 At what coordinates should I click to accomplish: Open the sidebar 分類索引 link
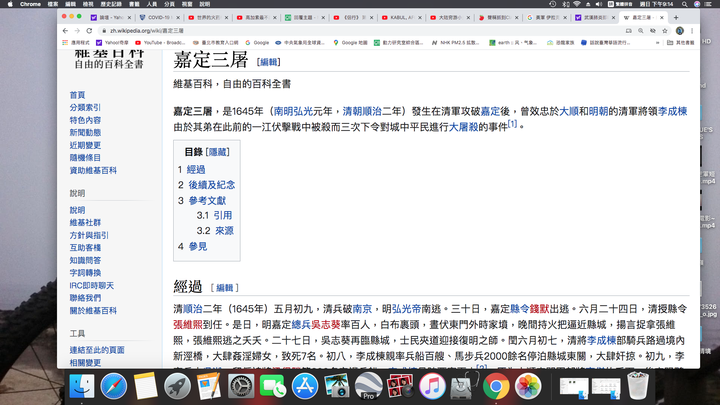85,107
